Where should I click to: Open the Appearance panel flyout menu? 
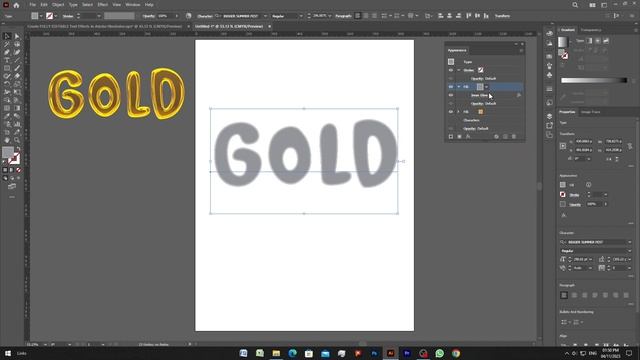click(x=521, y=51)
